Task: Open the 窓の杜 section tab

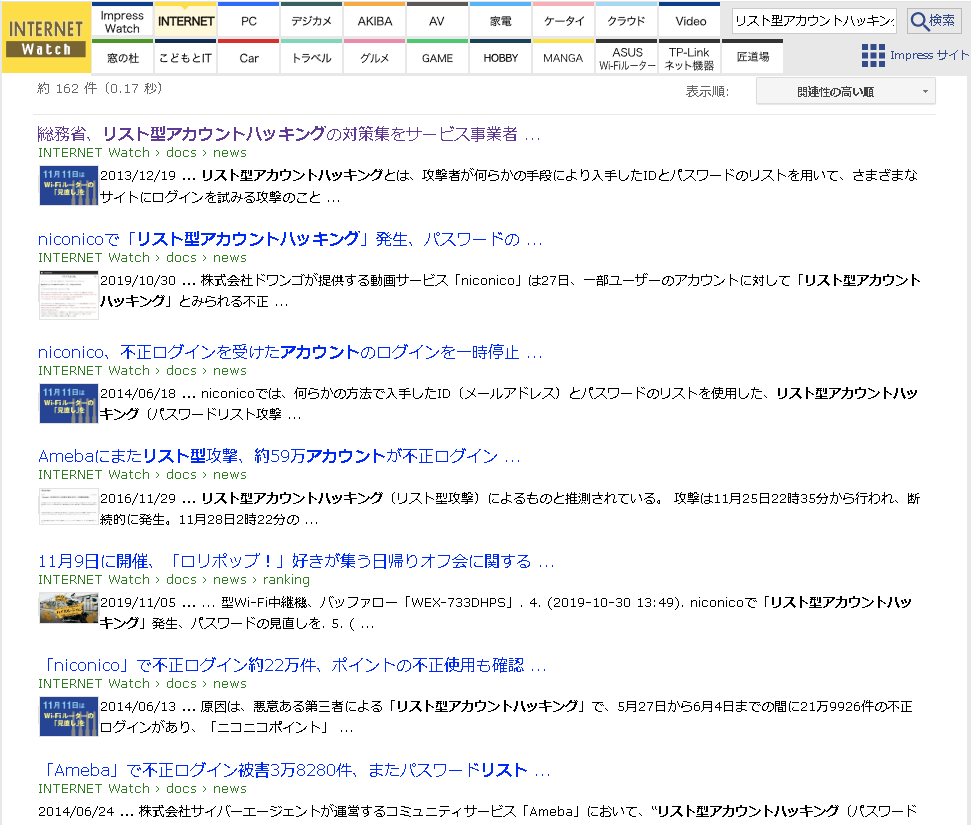Action: click(x=123, y=56)
